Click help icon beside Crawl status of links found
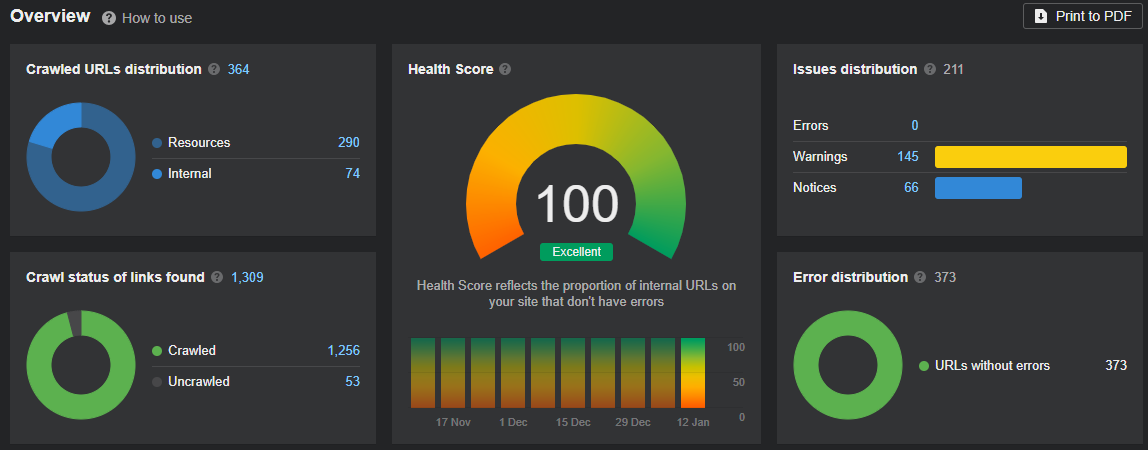This screenshot has width=1148, height=450. [217, 277]
